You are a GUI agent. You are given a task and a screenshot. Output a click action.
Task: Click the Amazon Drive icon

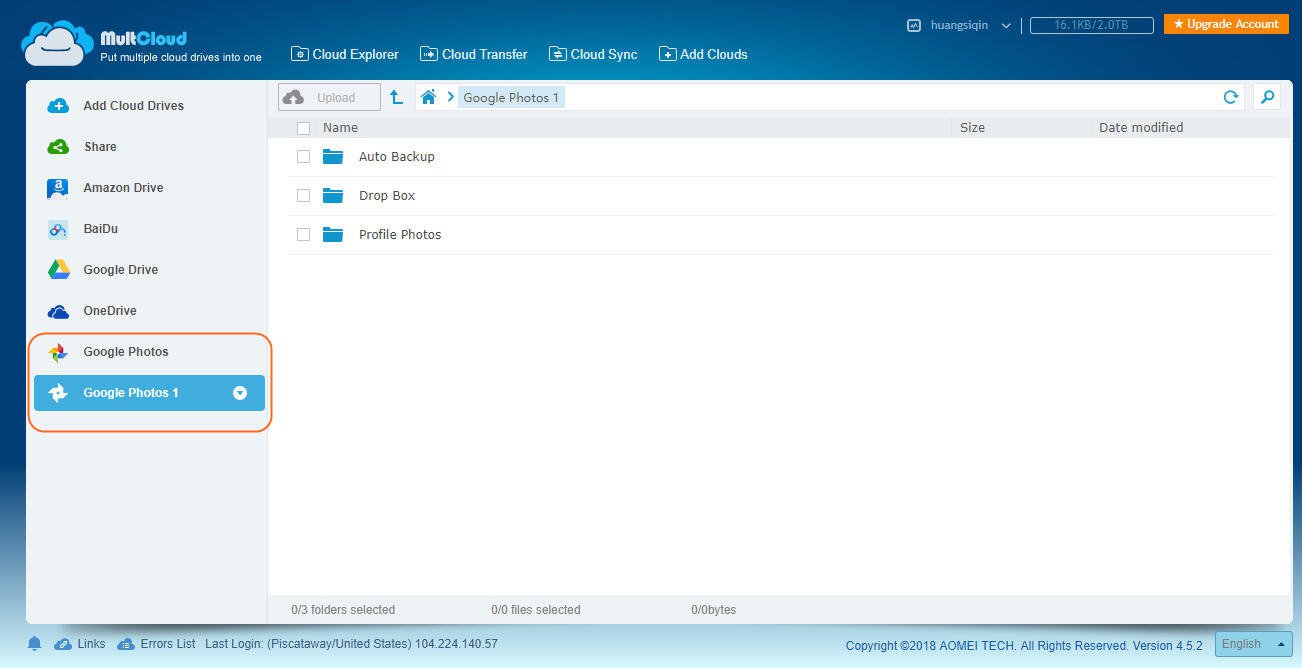[58, 188]
